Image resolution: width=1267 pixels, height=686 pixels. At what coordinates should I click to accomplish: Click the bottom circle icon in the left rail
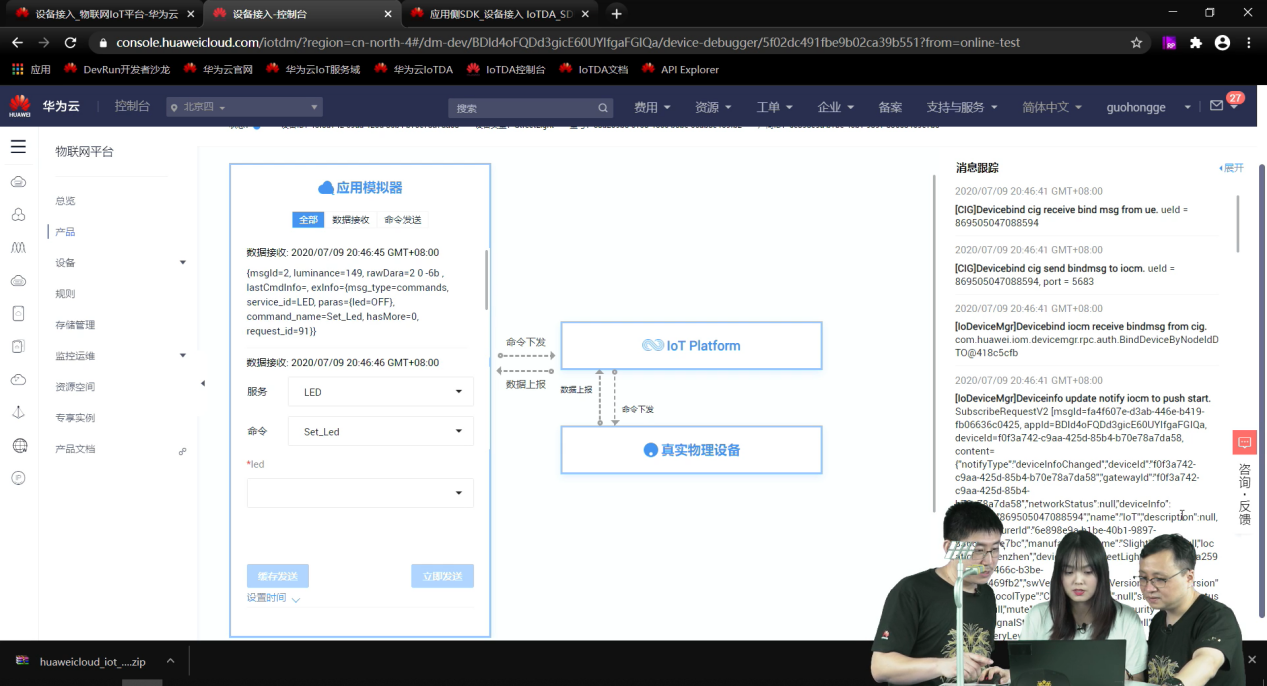(18, 478)
